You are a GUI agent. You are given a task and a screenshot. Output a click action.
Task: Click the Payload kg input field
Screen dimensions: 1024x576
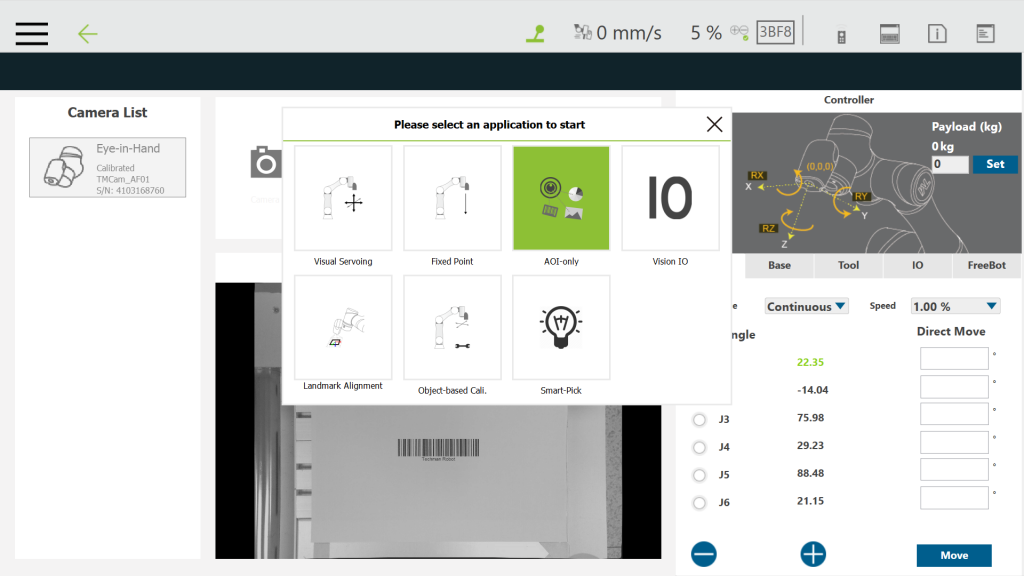coord(949,164)
